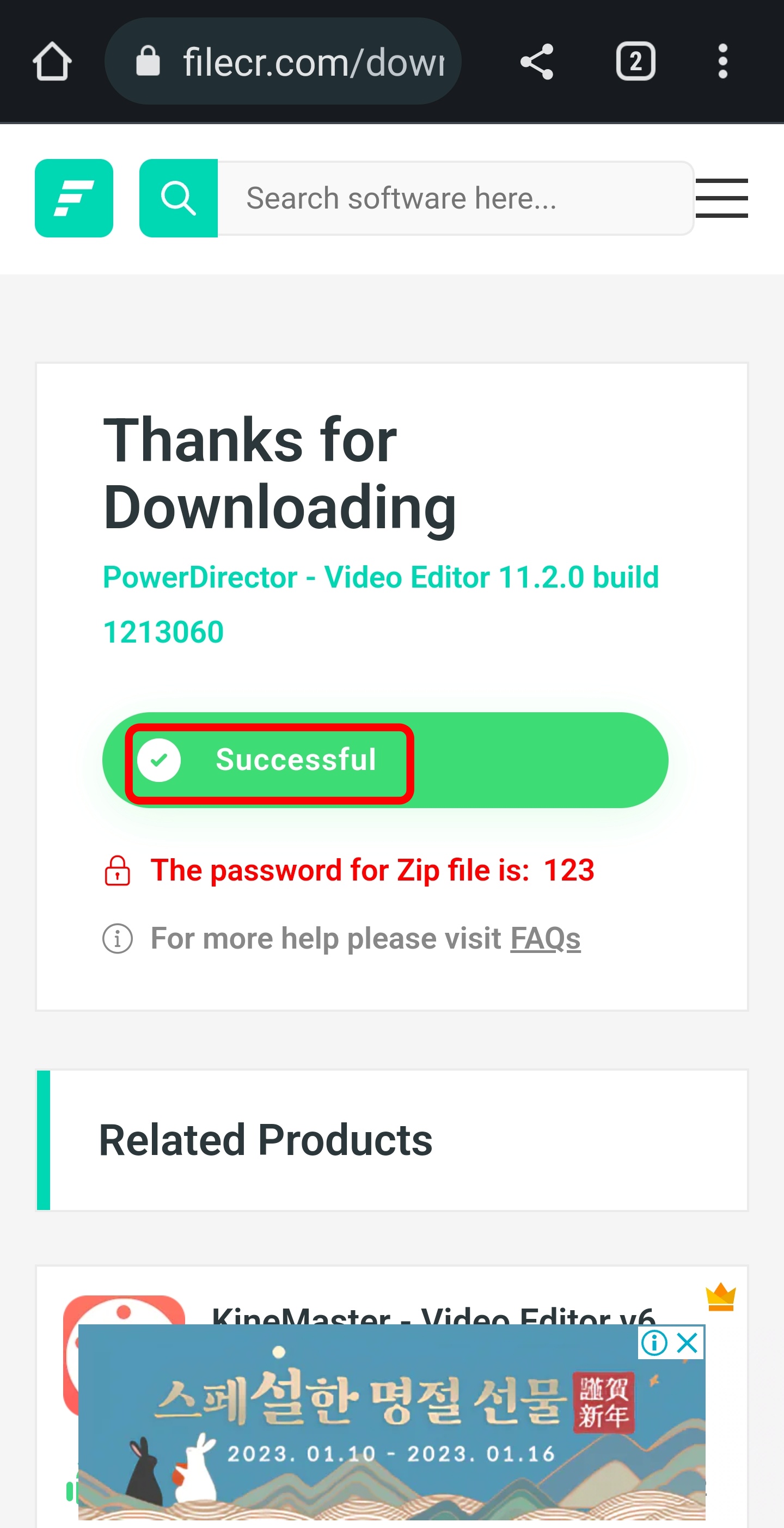Open the browser three-dot overflow menu

722,61
